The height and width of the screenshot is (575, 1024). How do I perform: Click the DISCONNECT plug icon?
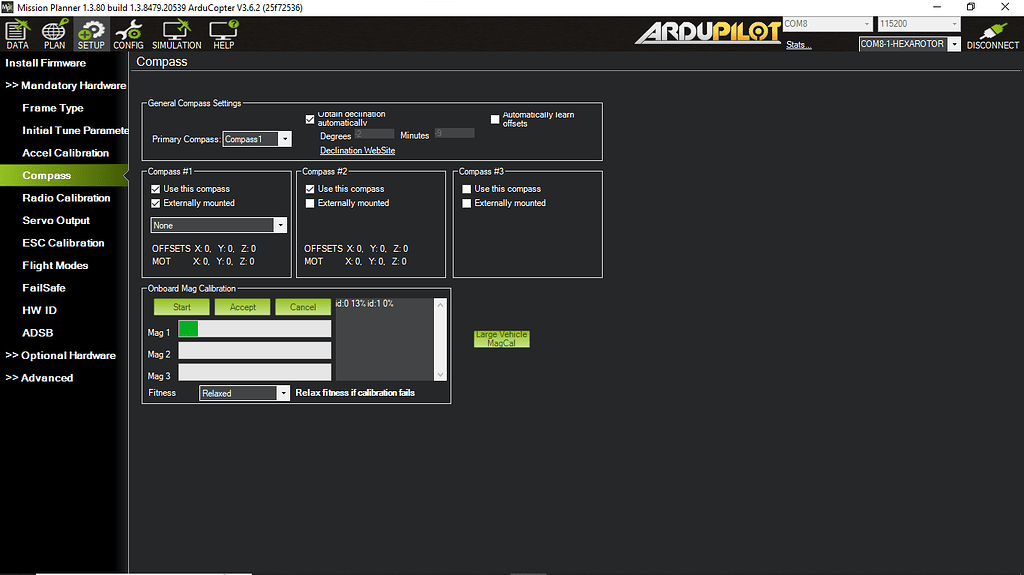992,34
